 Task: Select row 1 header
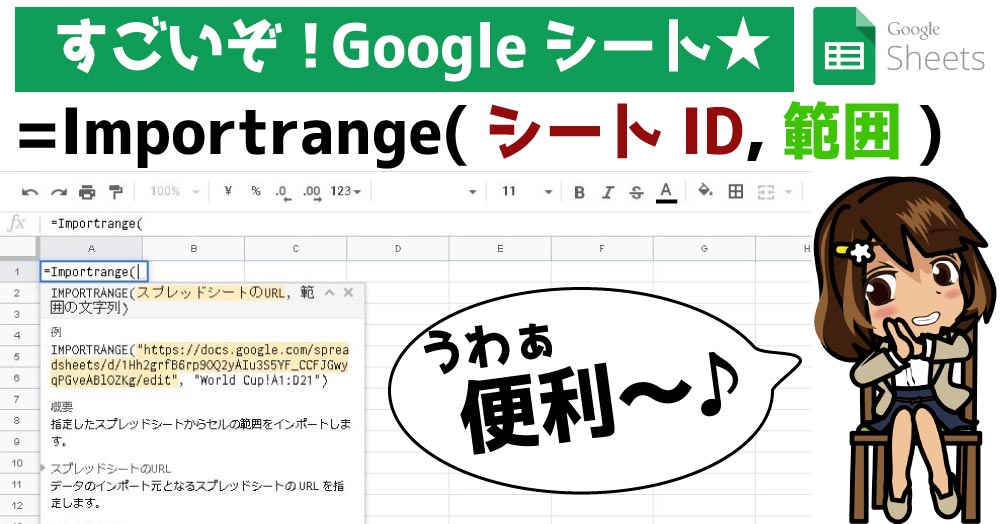point(17,272)
